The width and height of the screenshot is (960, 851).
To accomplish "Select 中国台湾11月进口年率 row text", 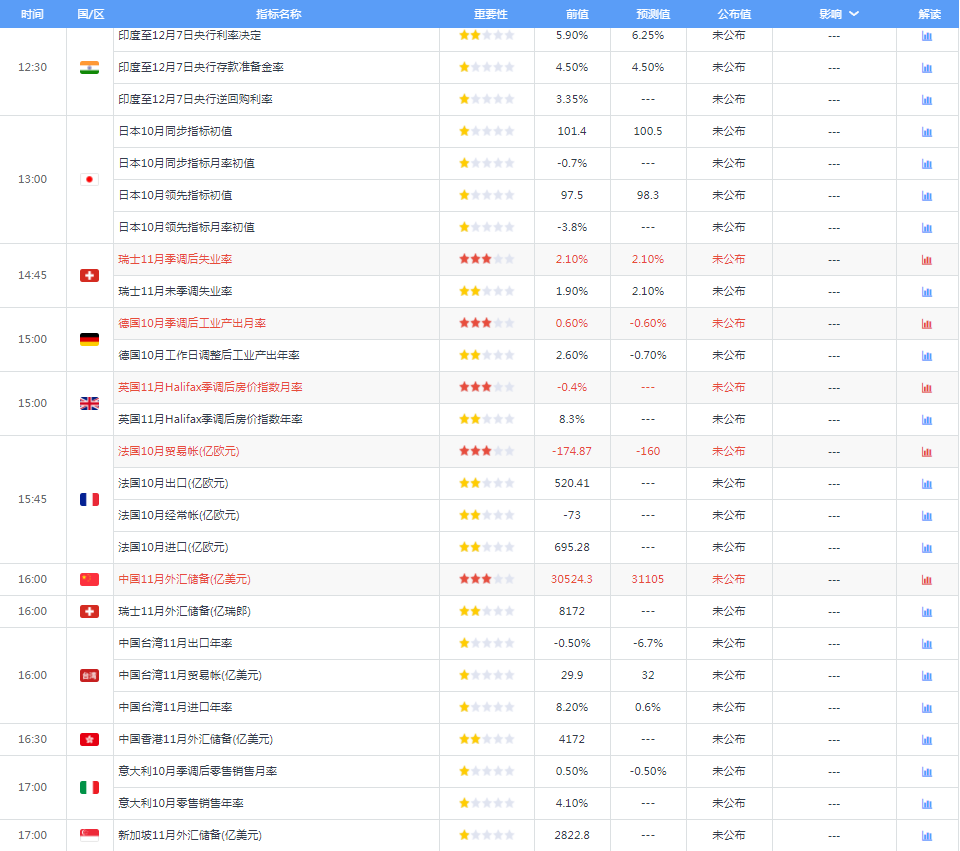I will (x=175, y=707).
